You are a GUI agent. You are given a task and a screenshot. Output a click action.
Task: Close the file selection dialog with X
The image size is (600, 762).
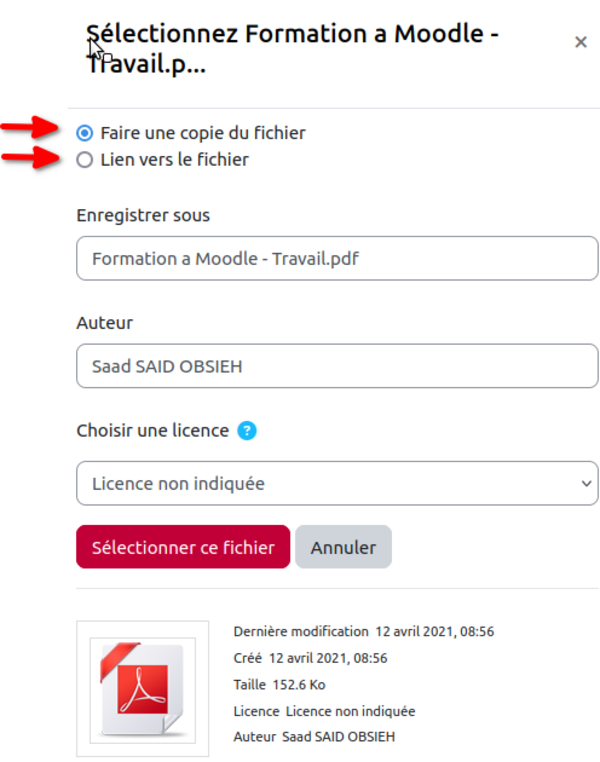click(581, 42)
